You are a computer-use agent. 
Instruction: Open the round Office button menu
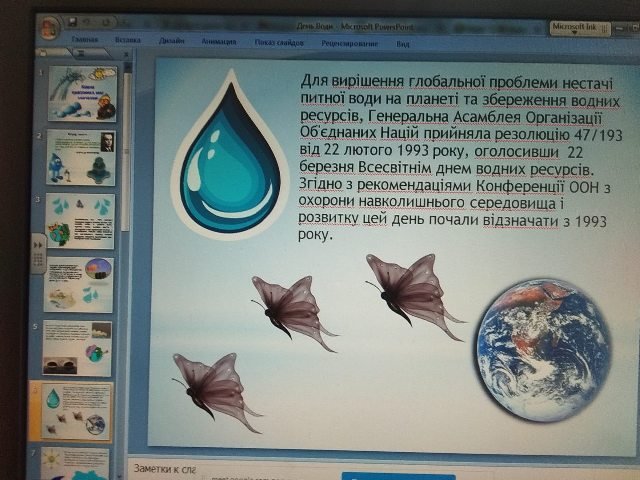tap(50, 27)
